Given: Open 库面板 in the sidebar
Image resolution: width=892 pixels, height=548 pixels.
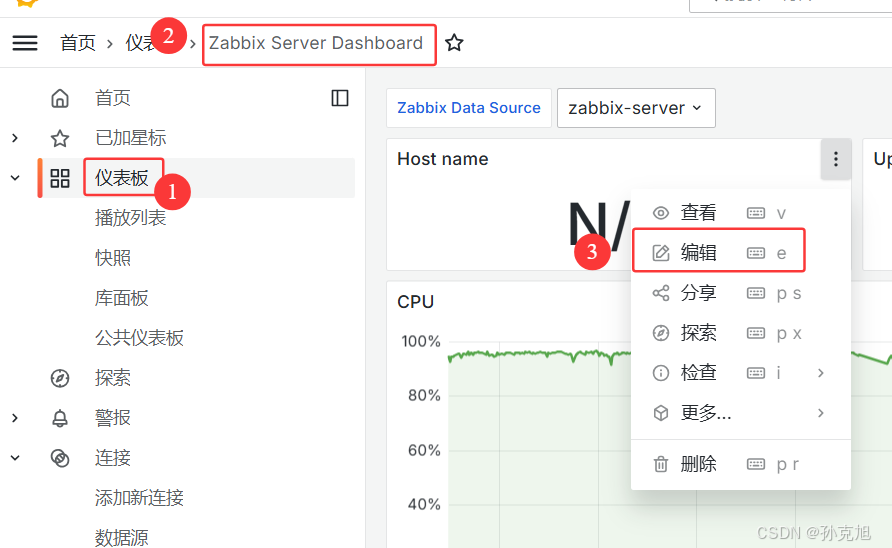Looking at the screenshot, I should coord(122,298).
